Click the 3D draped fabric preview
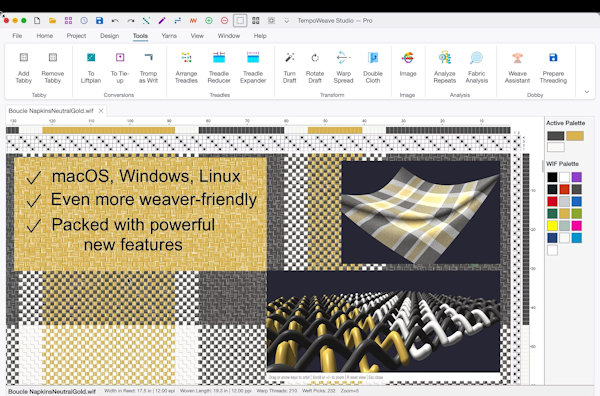The width and height of the screenshot is (600, 396). click(421, 212)
